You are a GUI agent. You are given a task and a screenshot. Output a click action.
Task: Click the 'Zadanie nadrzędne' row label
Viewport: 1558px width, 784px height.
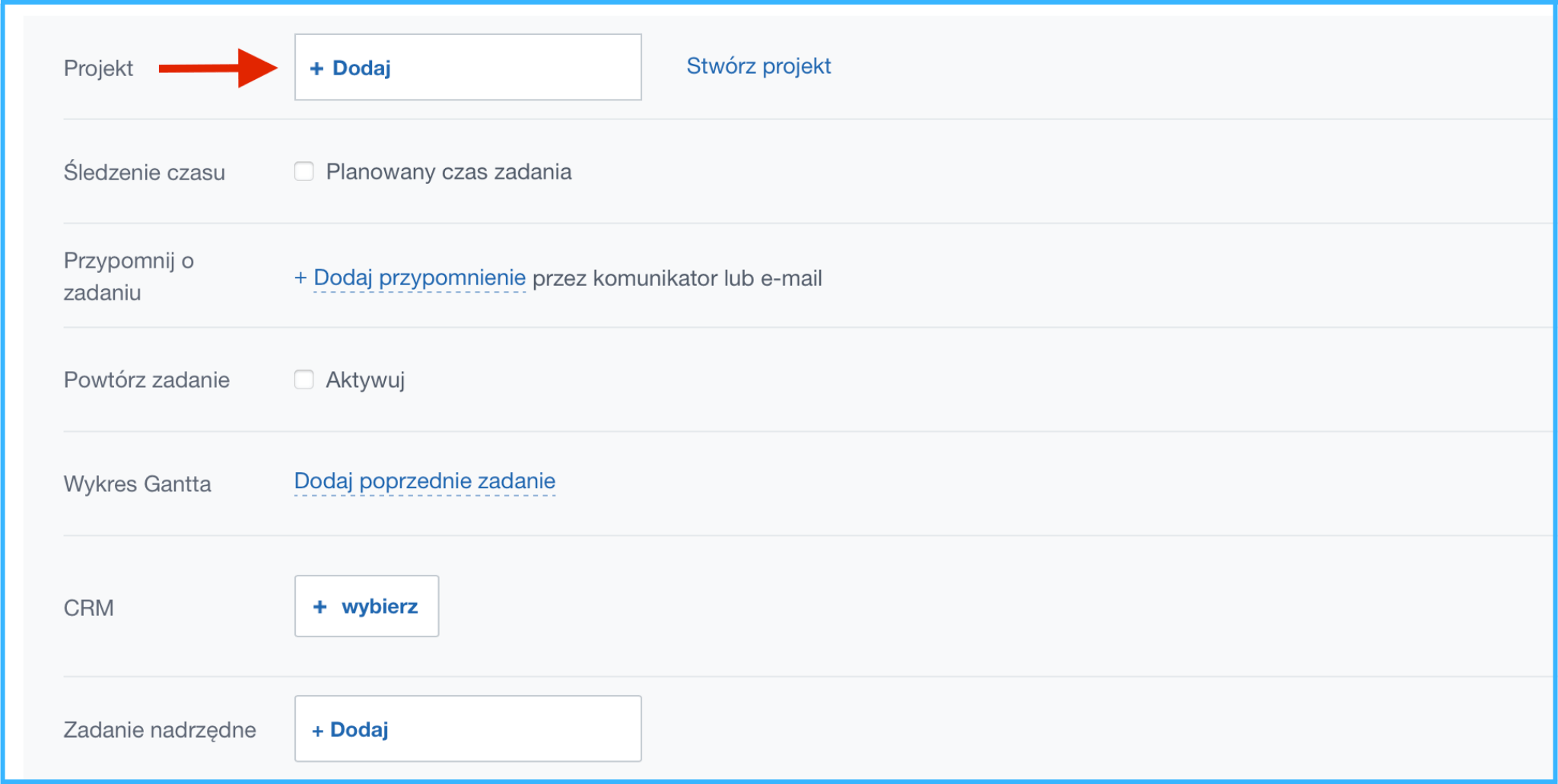160,730
